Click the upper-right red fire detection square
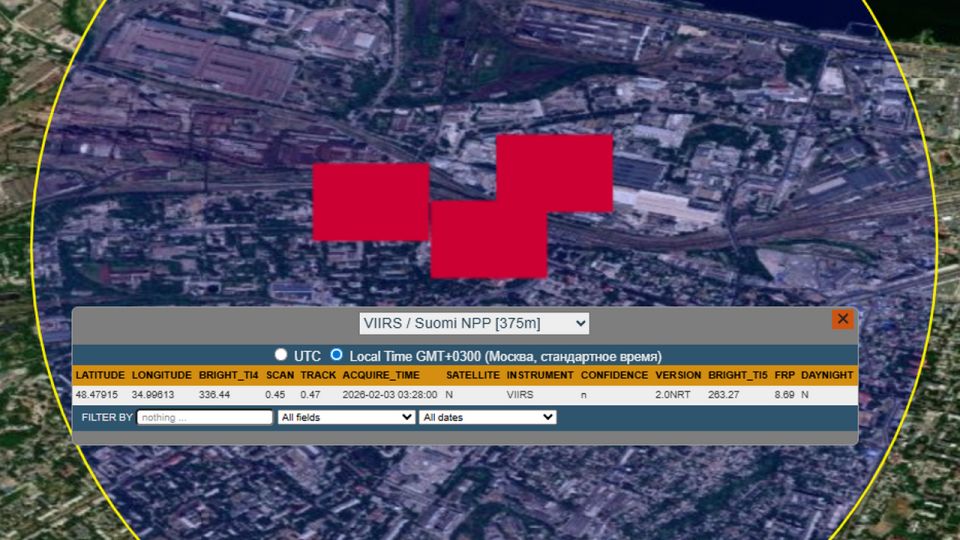Image resolution: width=960 pixels, height=540 pixels. [x=555, y=173]
